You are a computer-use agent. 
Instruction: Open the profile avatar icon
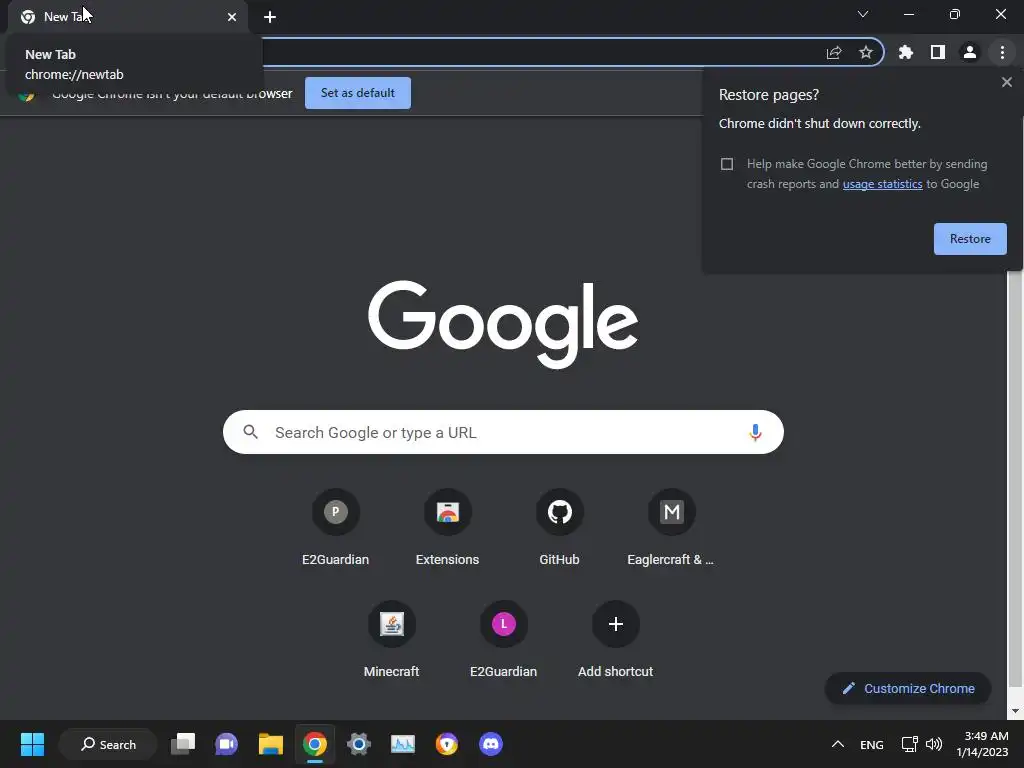tap(969, 52)
